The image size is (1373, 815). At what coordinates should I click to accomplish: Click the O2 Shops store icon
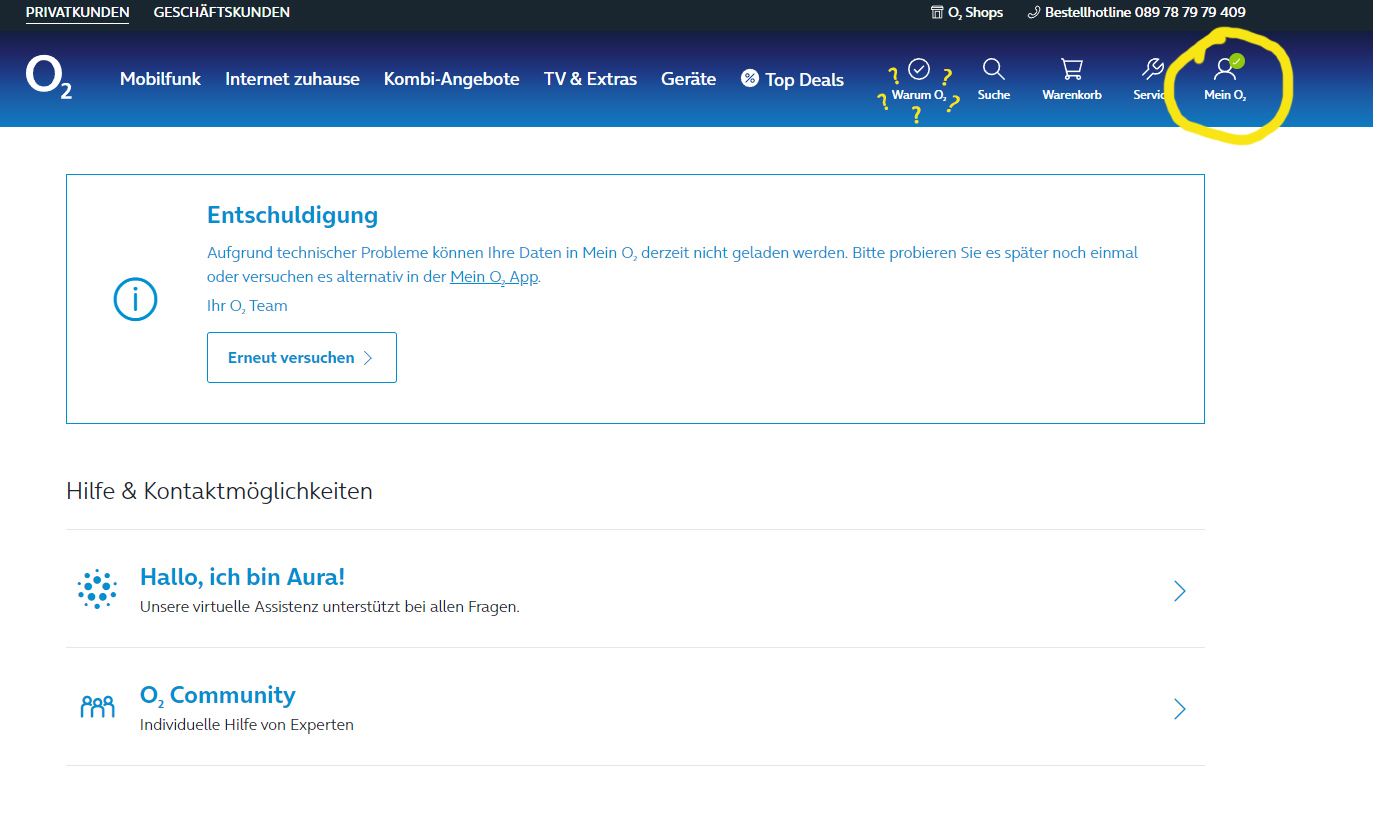[x=937, y=13]
